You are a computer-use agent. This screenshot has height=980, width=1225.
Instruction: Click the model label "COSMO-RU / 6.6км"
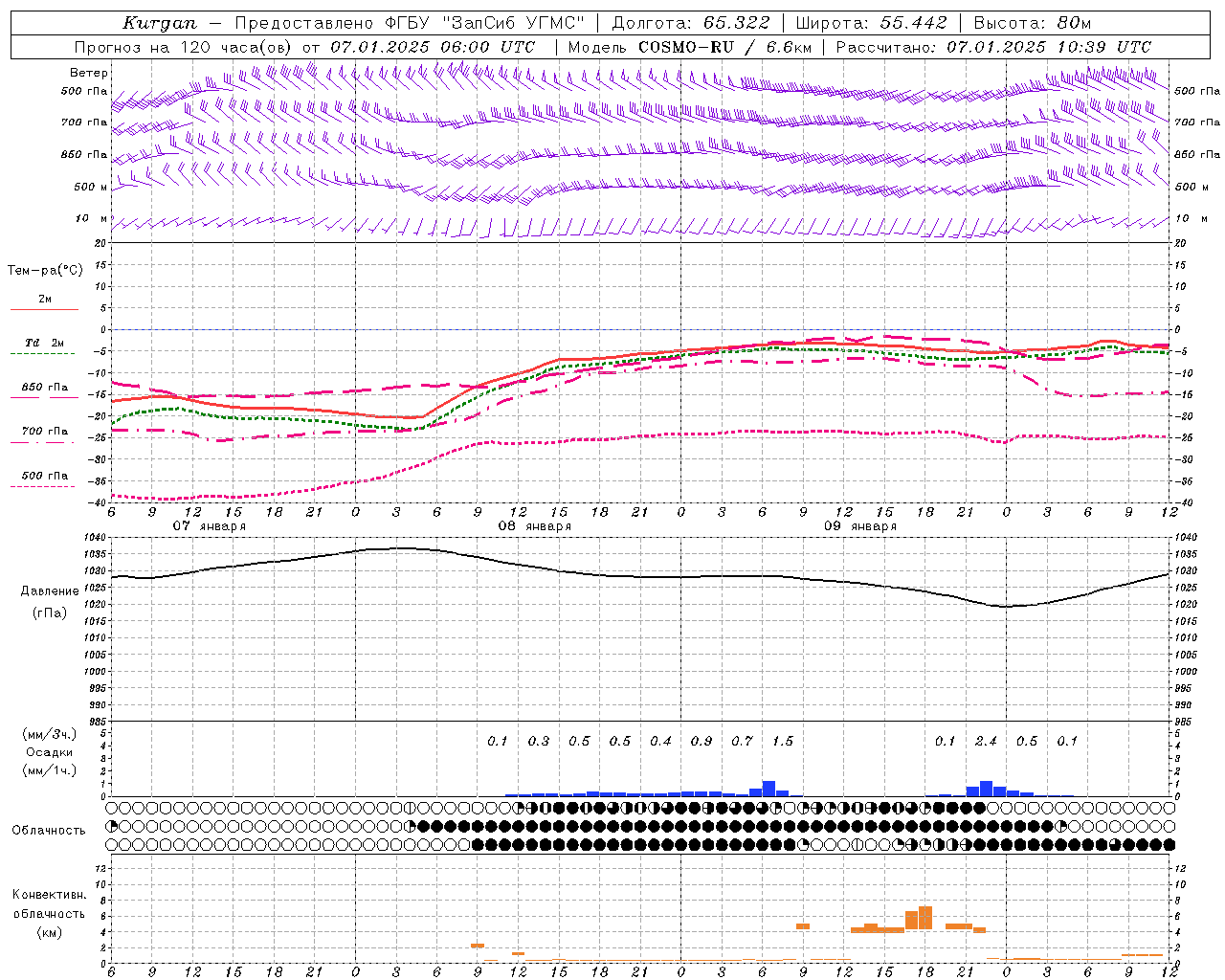pyautogui.click(x=724, y=47)
